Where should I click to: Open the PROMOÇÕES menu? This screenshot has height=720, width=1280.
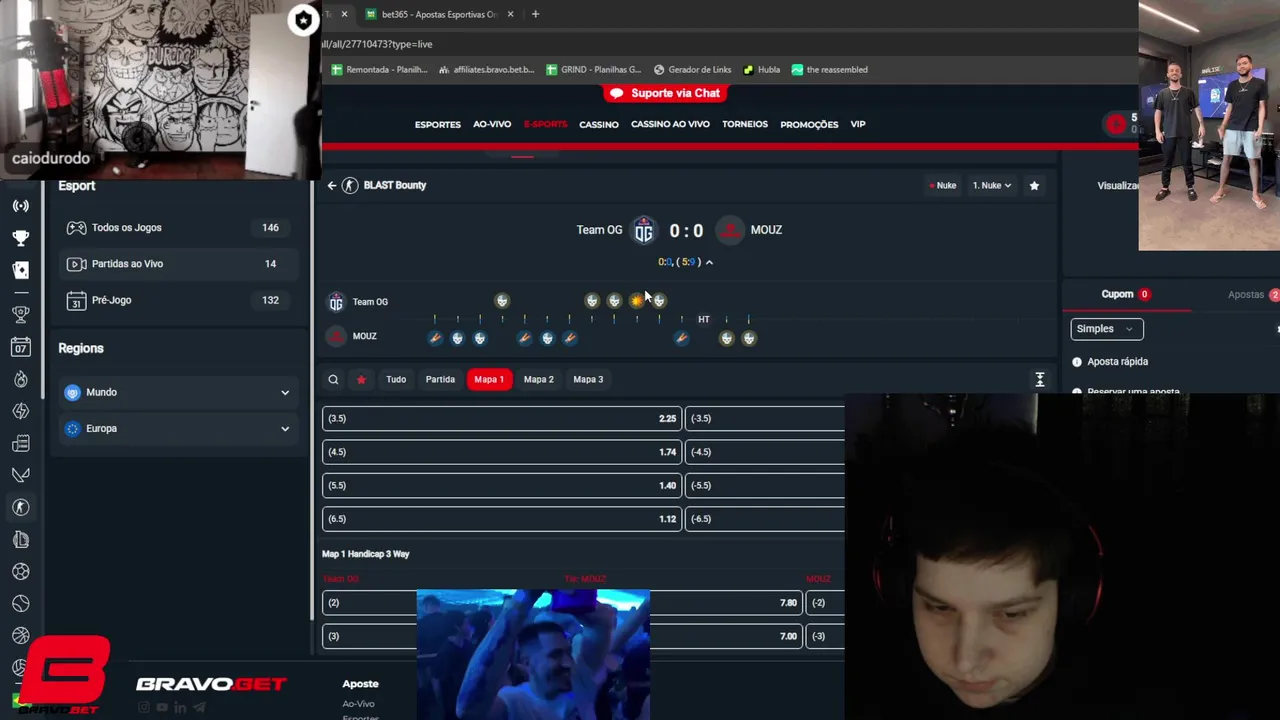tap(809, 124)
